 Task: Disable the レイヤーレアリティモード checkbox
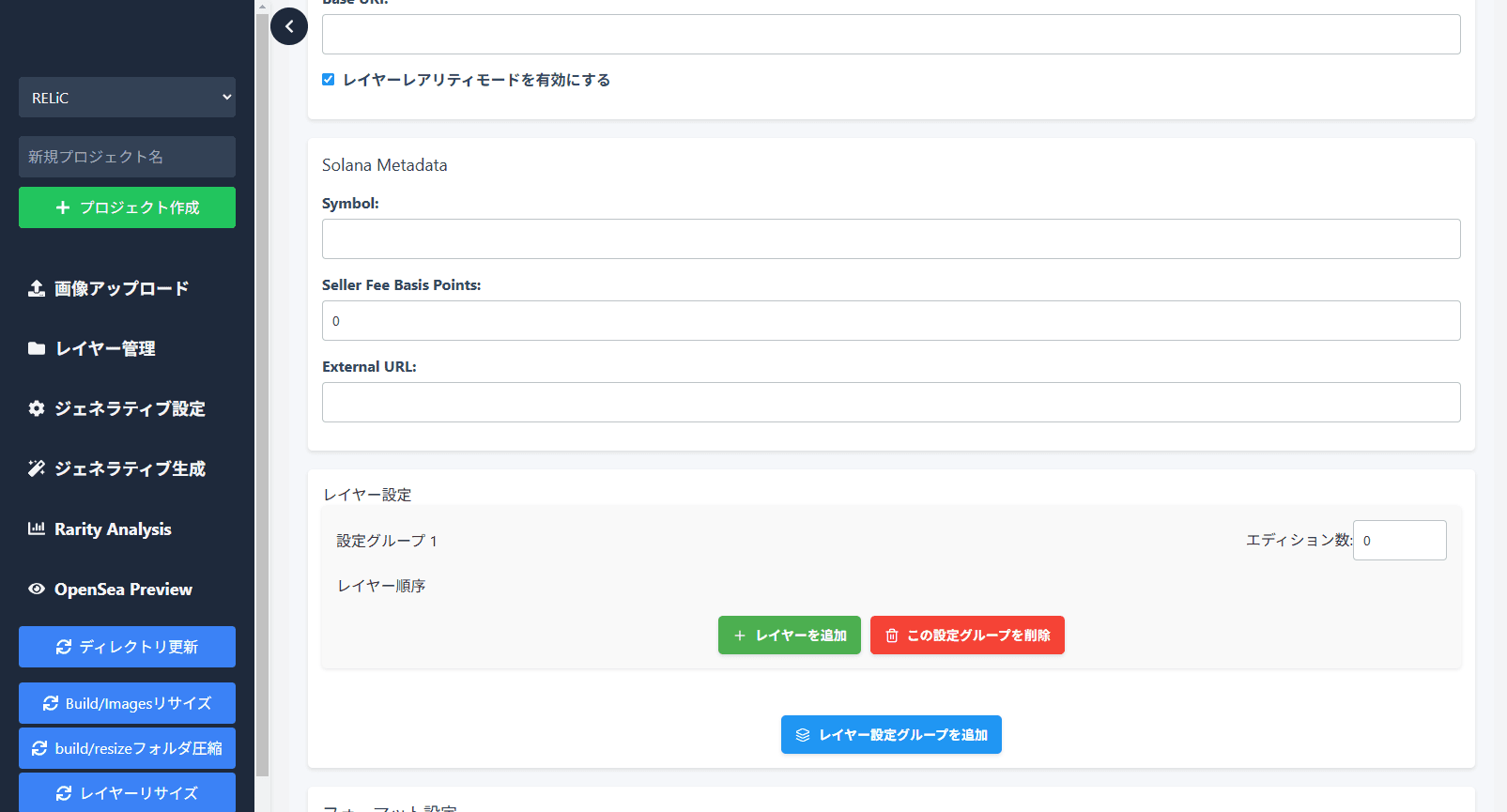coord(329,80)
